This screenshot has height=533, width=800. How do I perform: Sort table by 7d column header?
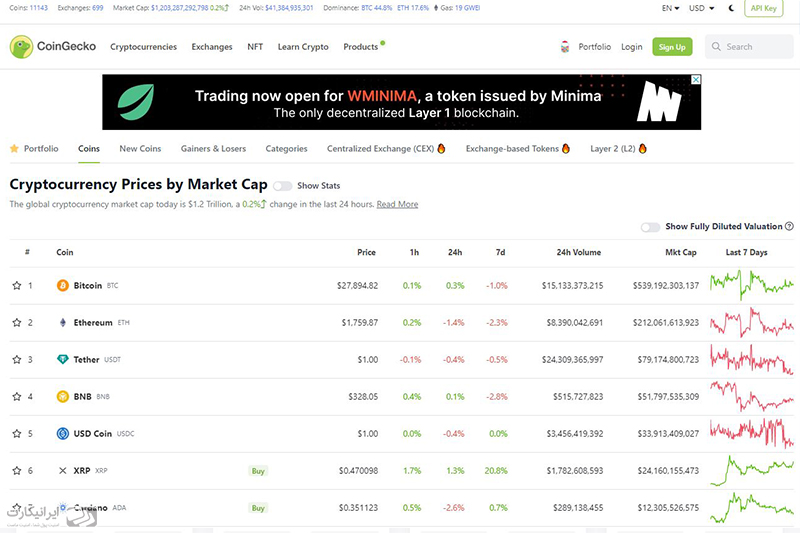501,252
